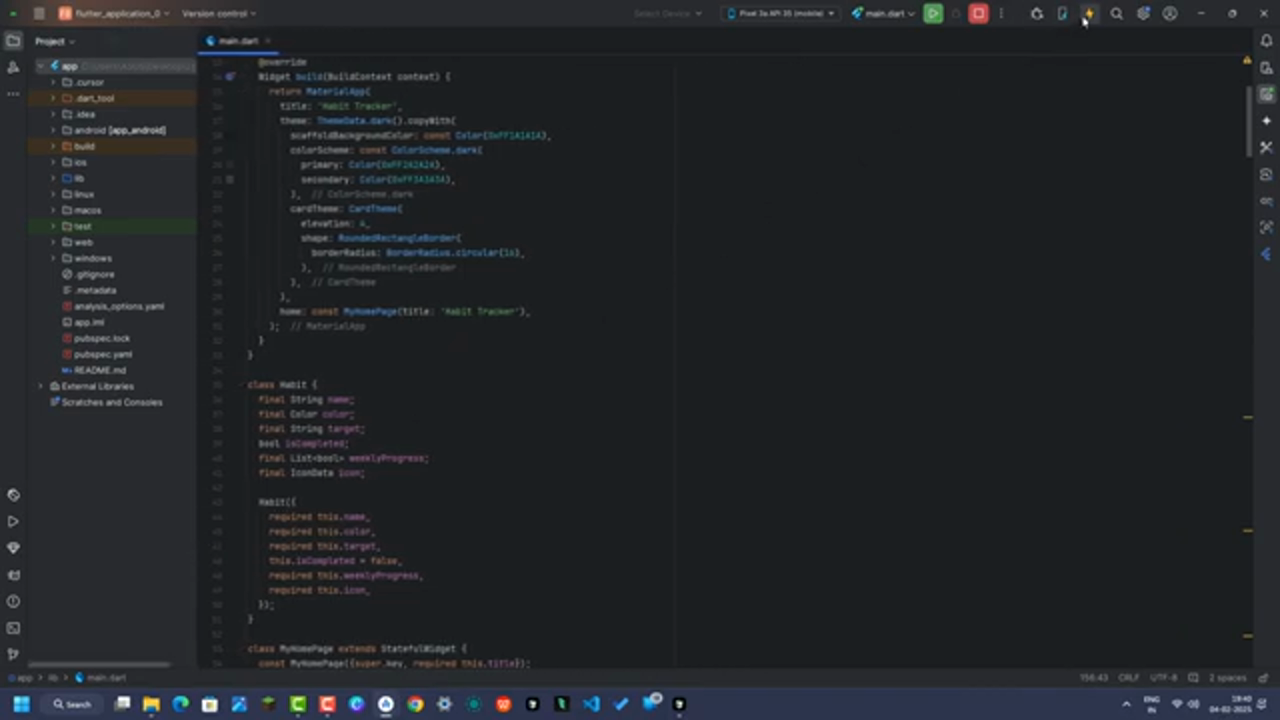Open Visual Studio Code from the taskbar

click(591, 704)
